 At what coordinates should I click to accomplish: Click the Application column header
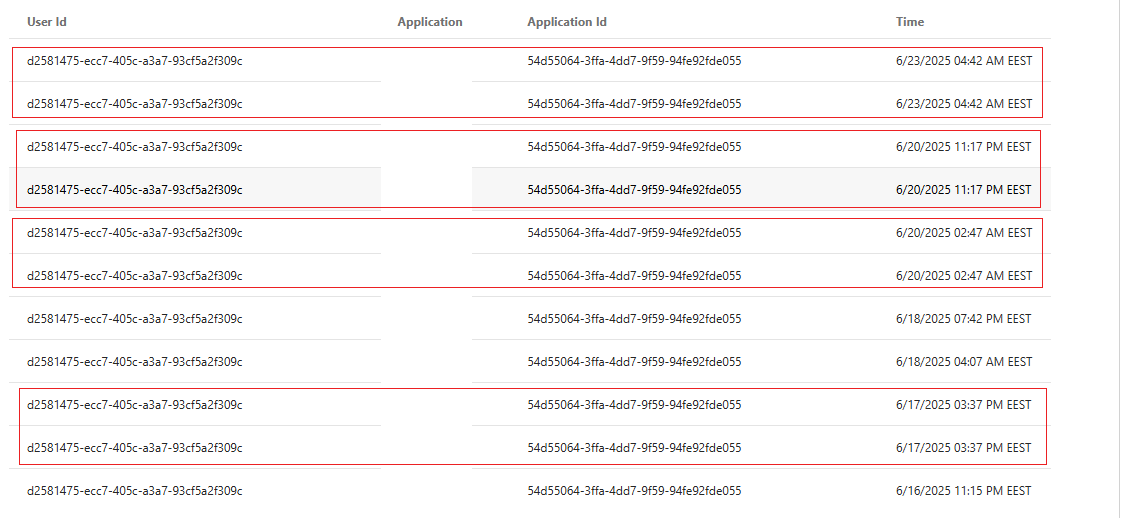point(430,22)
